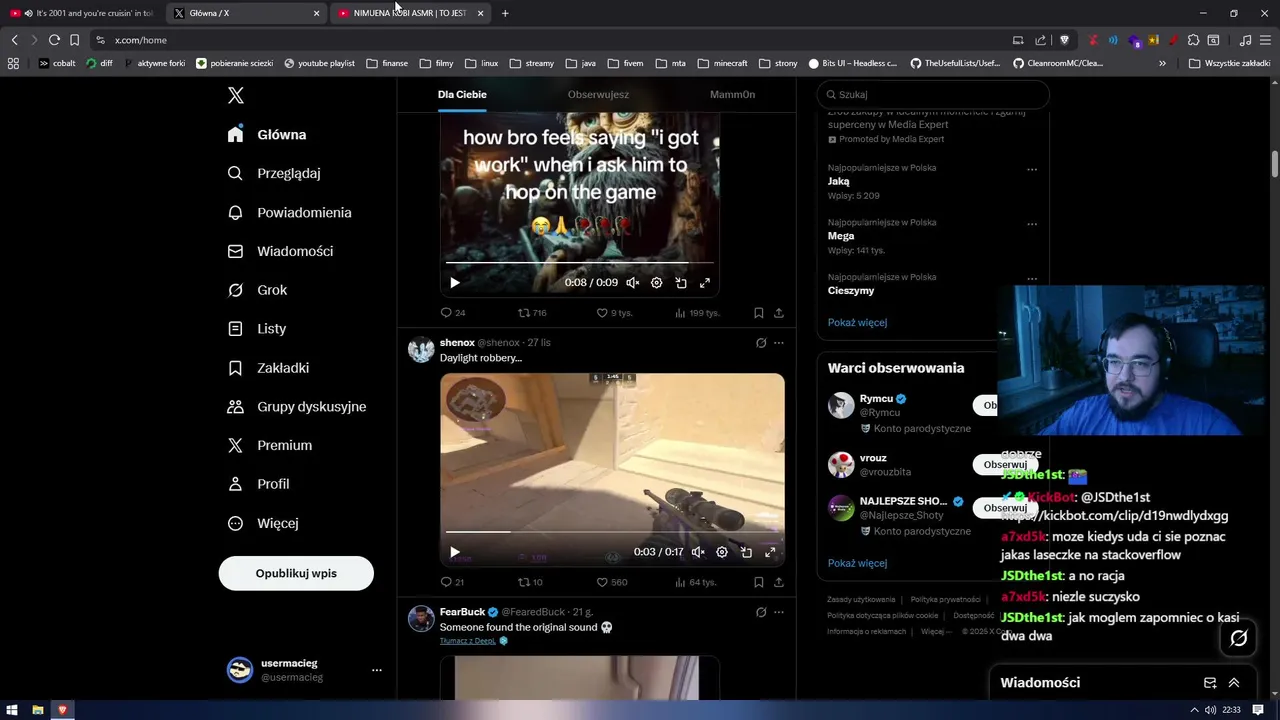
Task: Open the Cieszymy trending topic
Action: pos(851,290)
